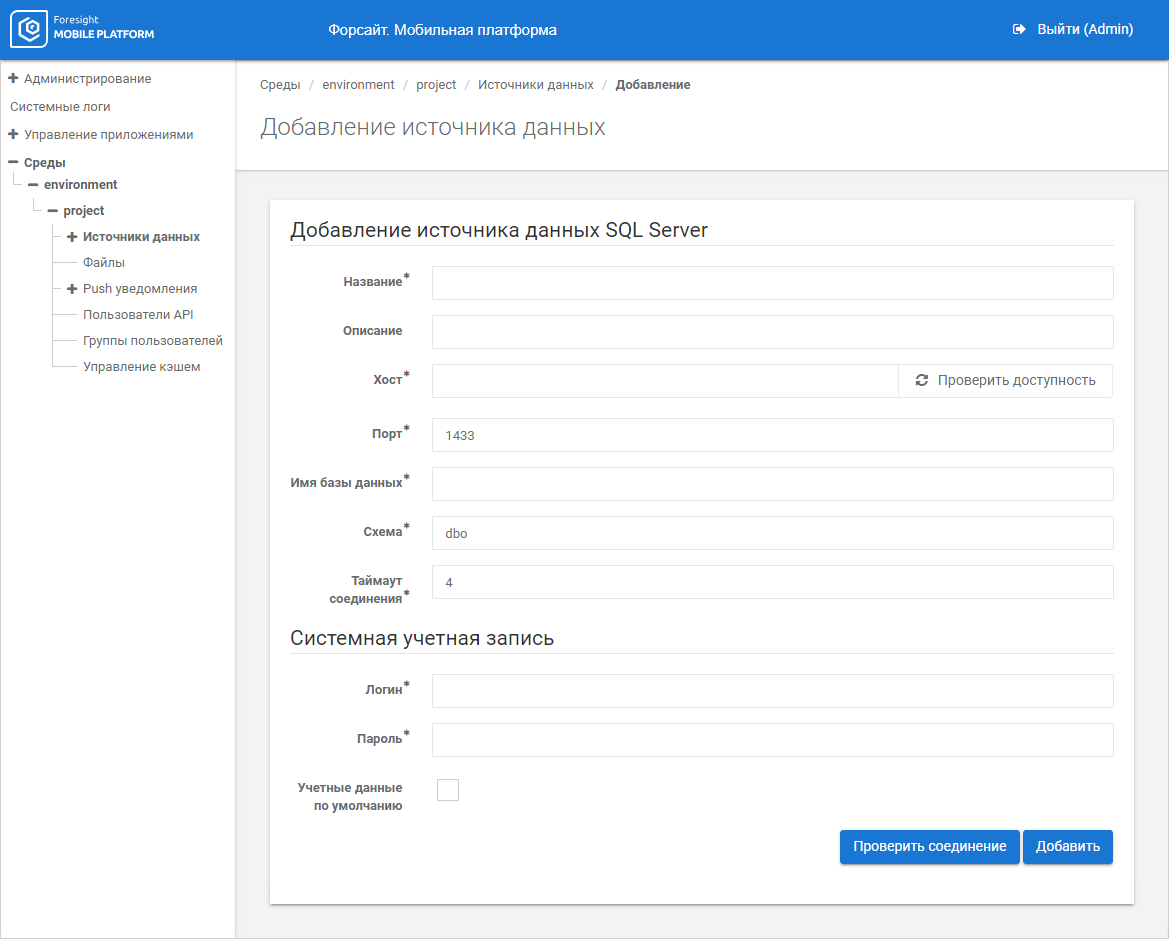
Task: Expand the Управление приложениями plus icon
Action: point(13,134)
